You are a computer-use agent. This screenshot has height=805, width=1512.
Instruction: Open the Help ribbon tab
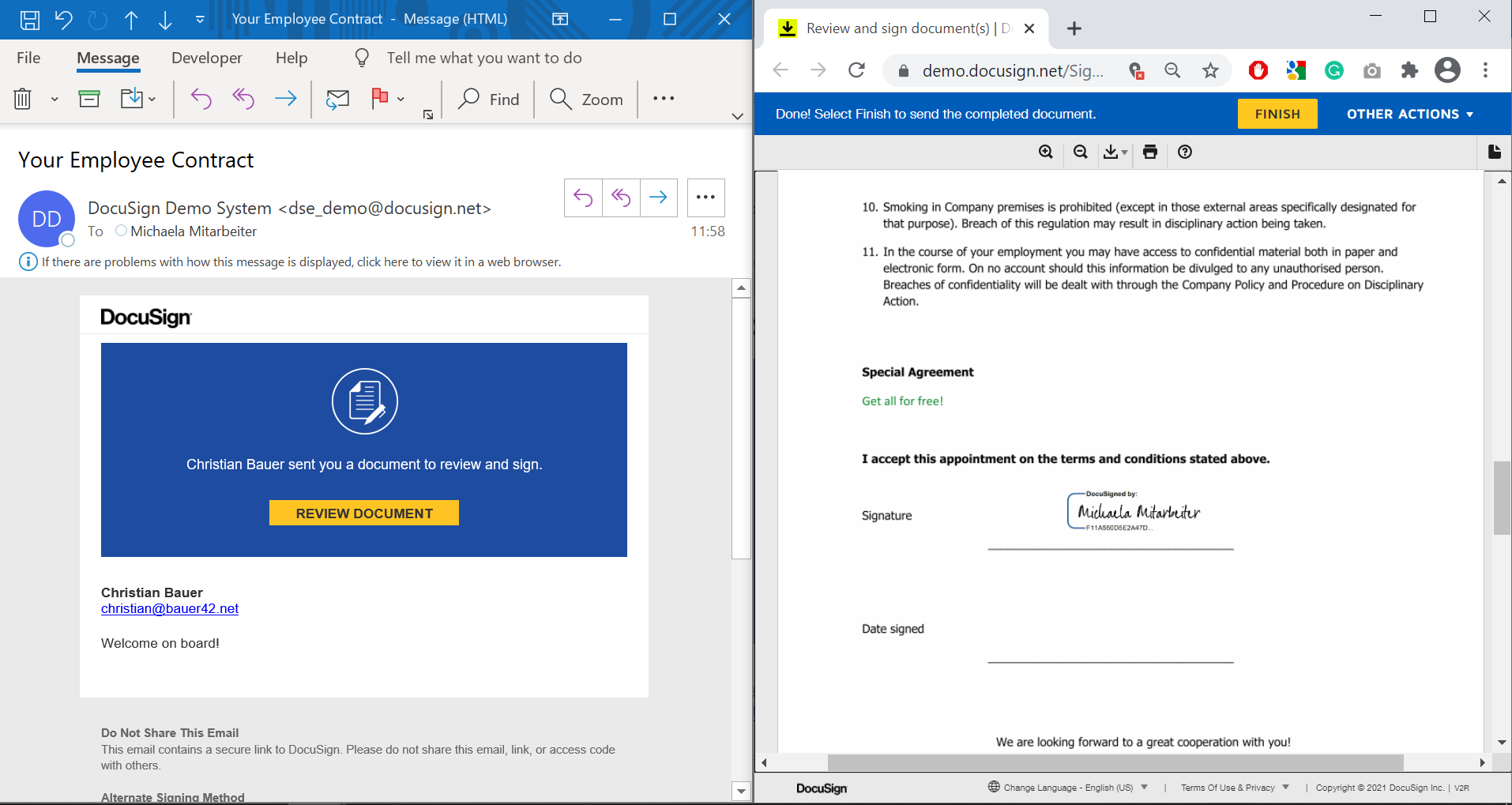291,58
